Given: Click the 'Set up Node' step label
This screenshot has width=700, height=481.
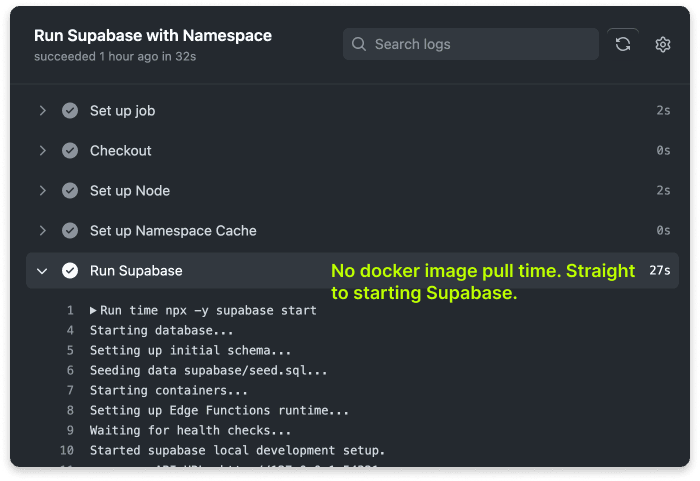Looking at the screenshot, I should pos(130,191).
